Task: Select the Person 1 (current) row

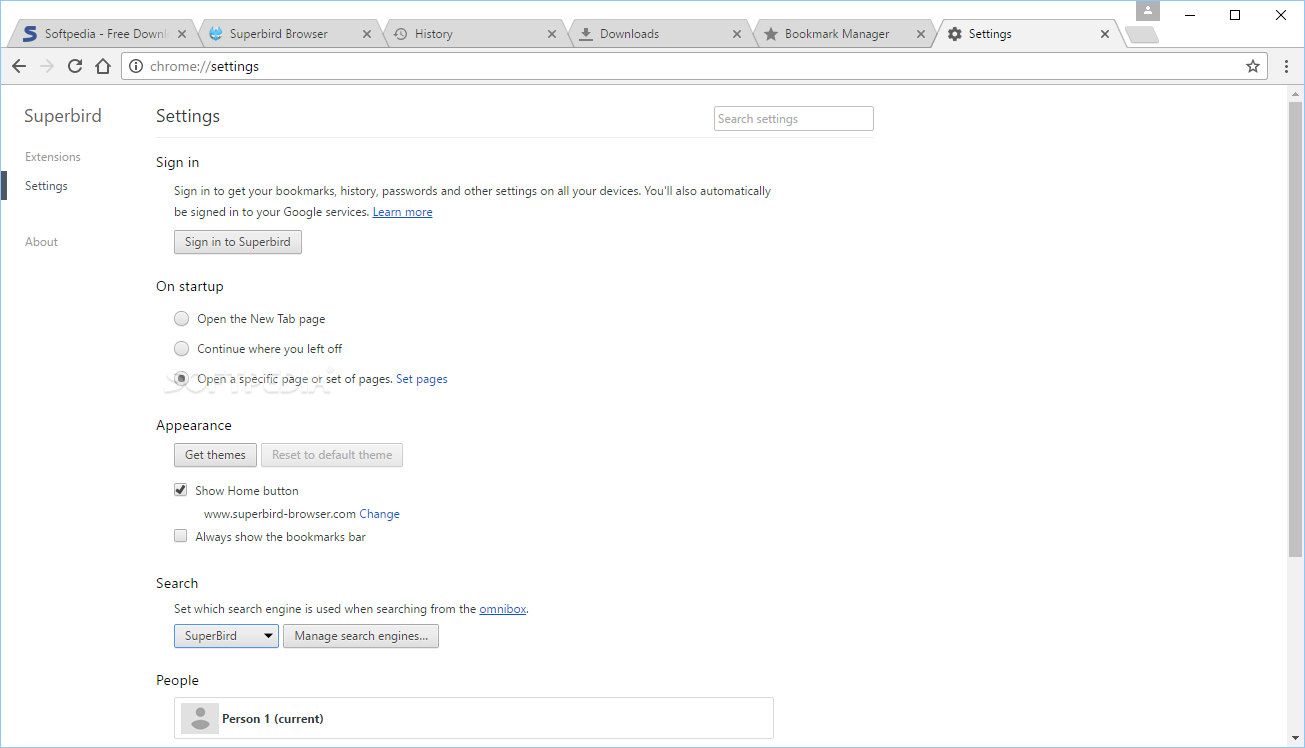Action: coord(474,718)
